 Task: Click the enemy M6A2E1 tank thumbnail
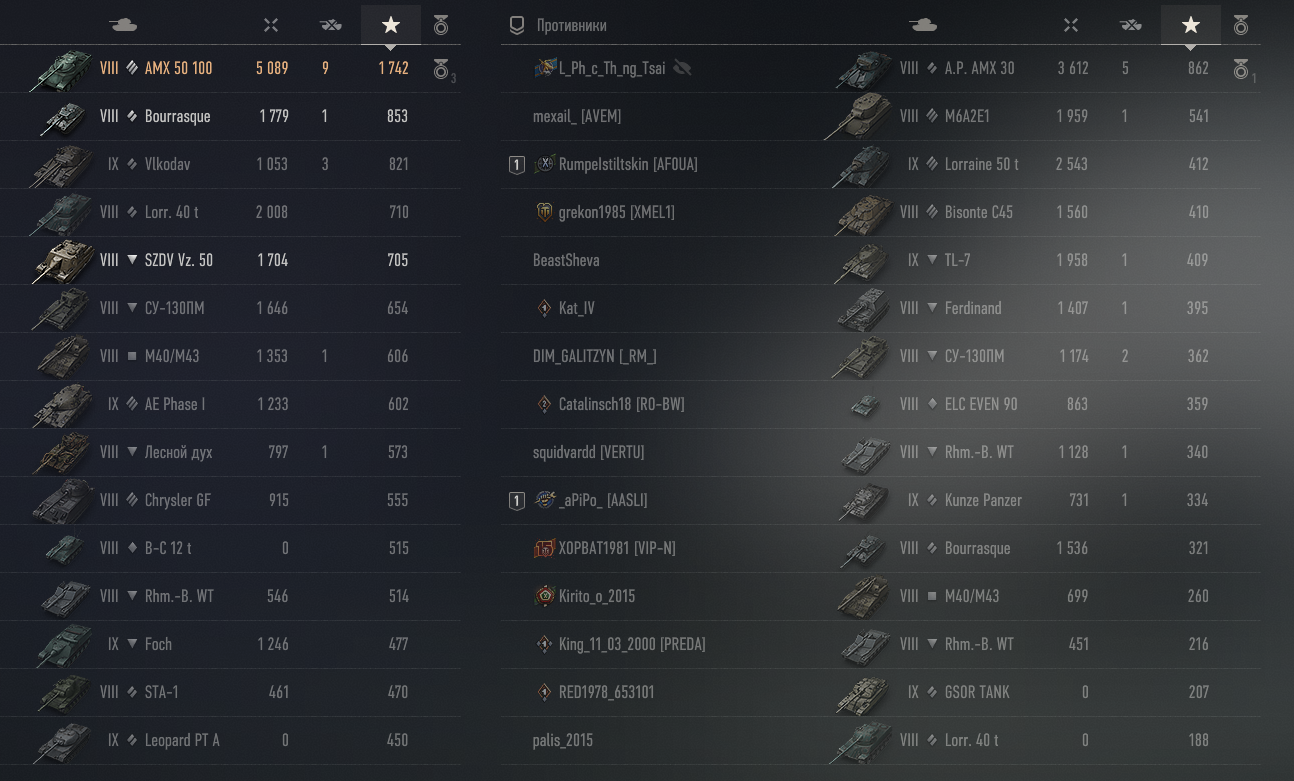pyautogui.click(x=859, y=116)
